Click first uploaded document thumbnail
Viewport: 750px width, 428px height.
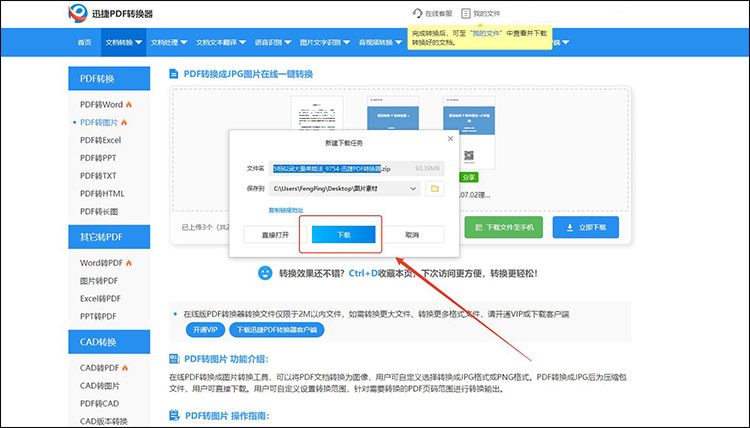(x=317, y=113)
